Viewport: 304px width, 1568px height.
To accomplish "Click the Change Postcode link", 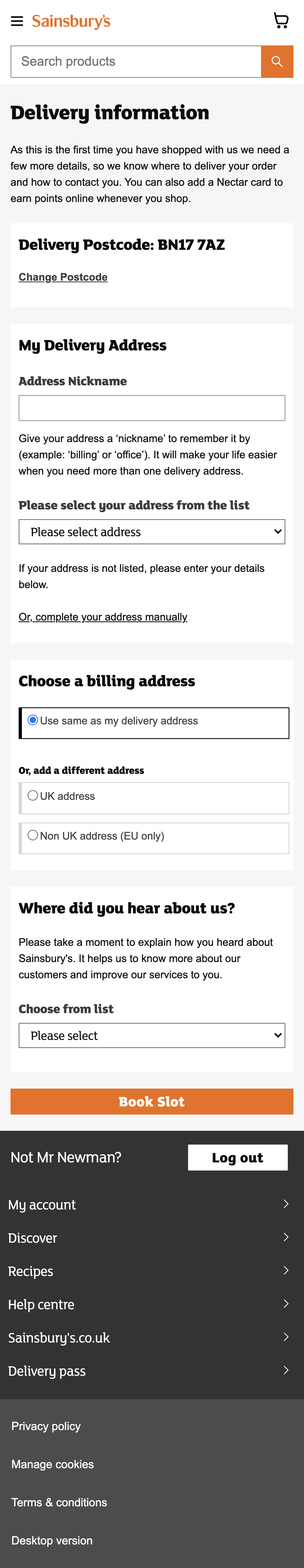I will (63, 277).
